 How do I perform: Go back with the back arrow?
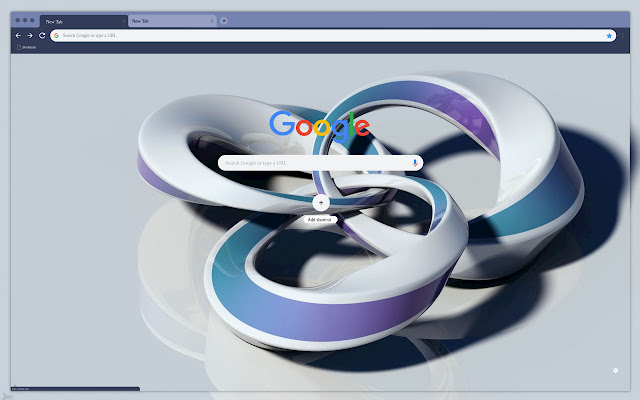tap(18, 36)
